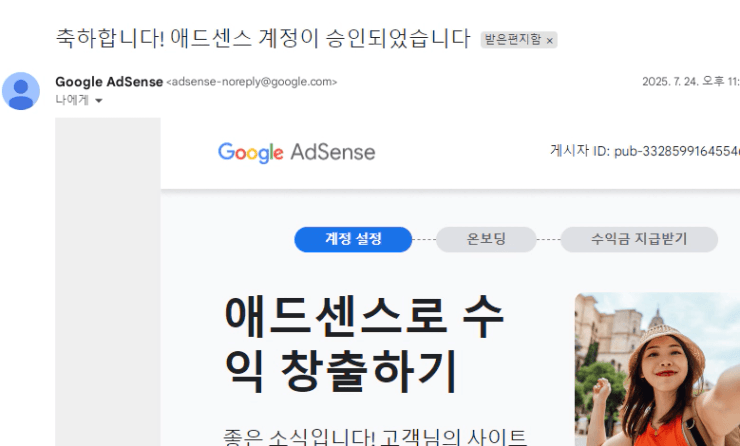Viewport: 740px width, 446px height.
Task: Click the 나에게 recipient text
Action: pos(72,100)
